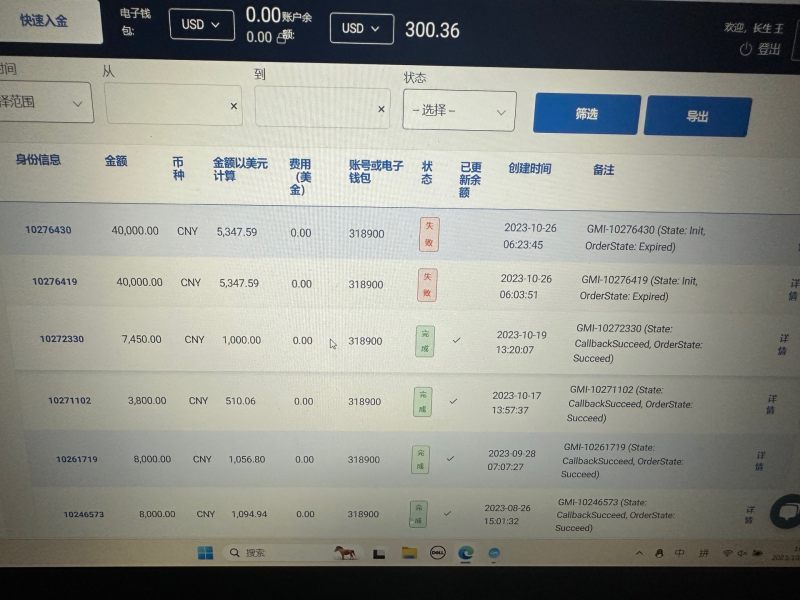Select transaction ID 10276430
800x600 pixels.
pos(48,230)
